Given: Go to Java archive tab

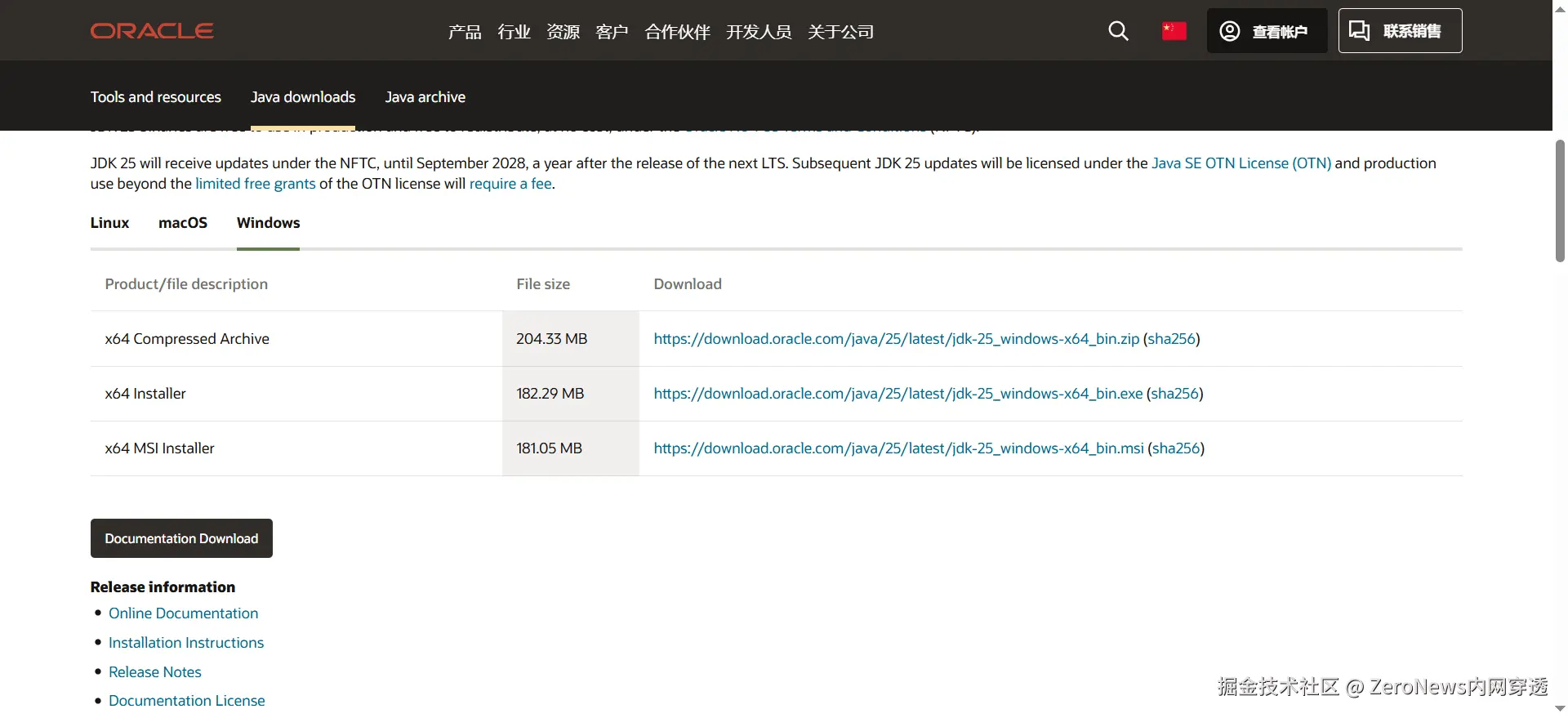Looking at the screenshot, I should point(425,97).
